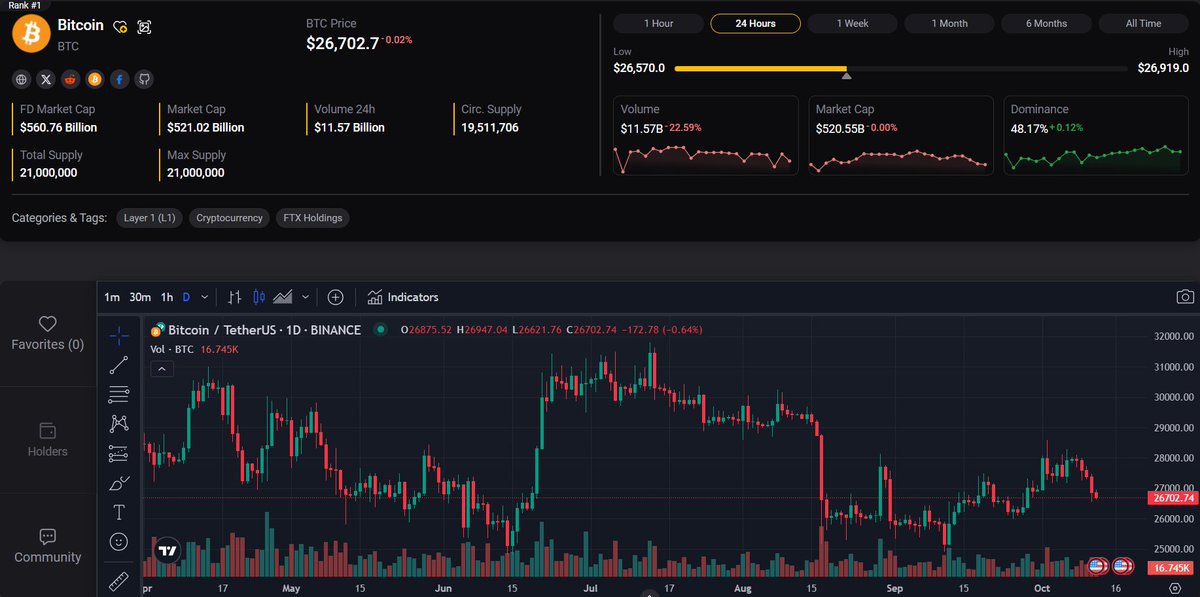The width and height of the screenshot is (1200, 597).
Task: Select the XABCD pattern tool
Action: pos(119,423)
